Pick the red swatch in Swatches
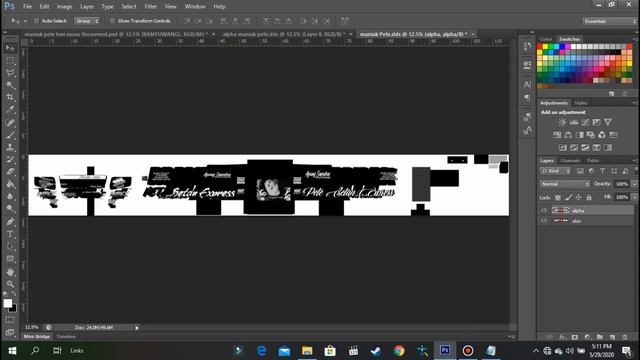Screen dimensions: 640x360 click(540, 47)
